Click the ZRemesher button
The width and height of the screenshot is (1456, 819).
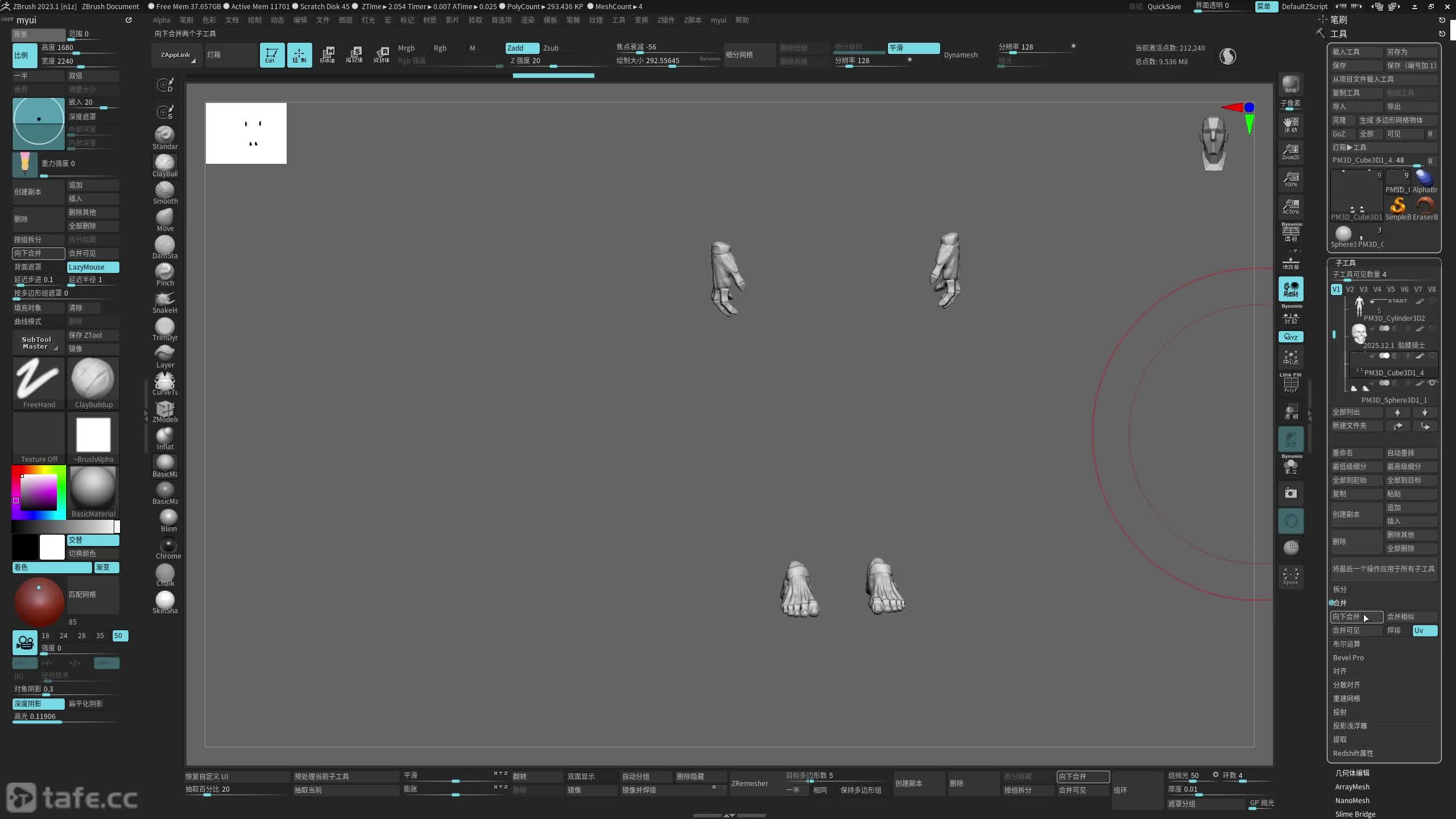(x=750, y=783)
